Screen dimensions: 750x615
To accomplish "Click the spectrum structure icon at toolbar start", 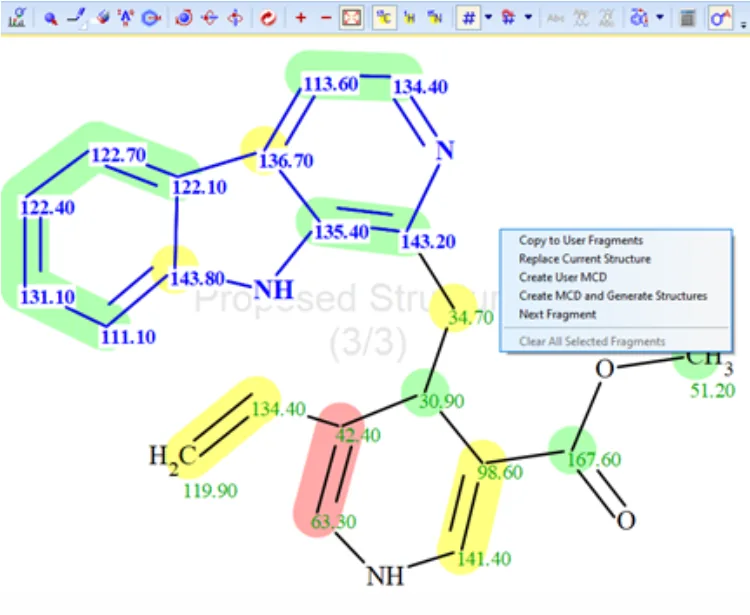I will (17, 18).
